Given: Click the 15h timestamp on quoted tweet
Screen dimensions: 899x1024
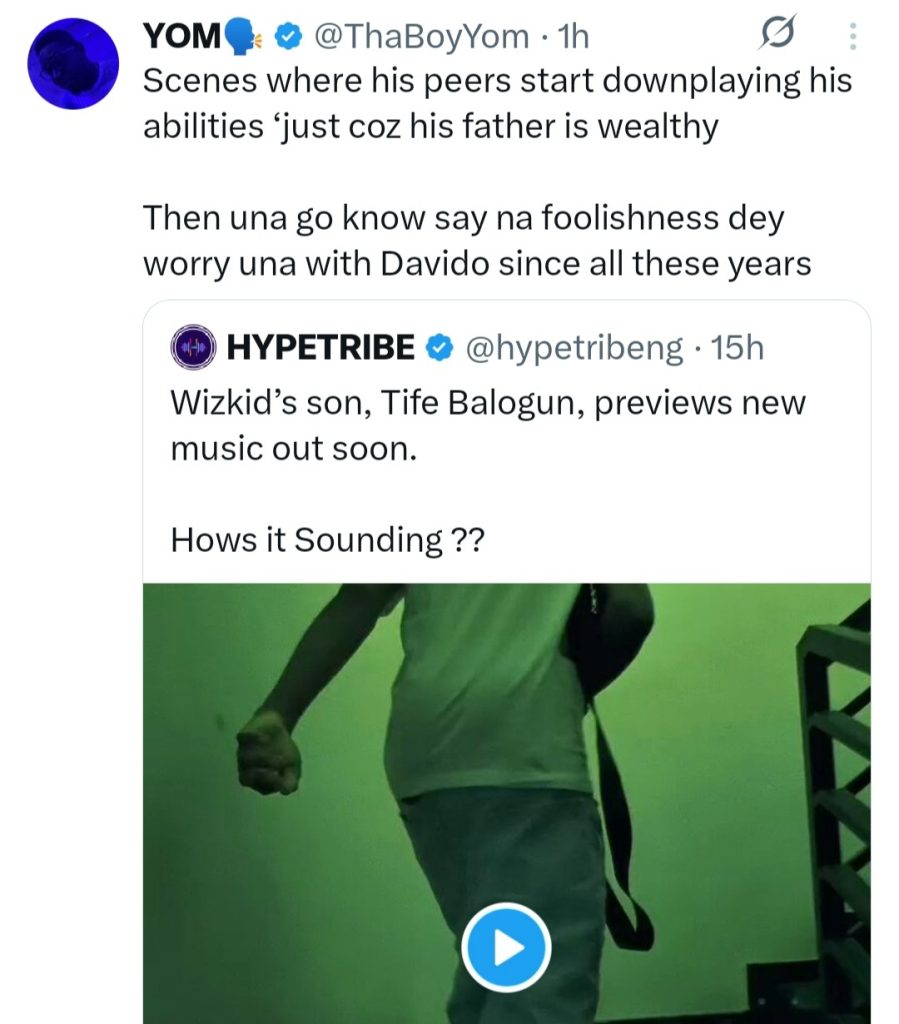Looking at the screenshot, I should 735,348.
